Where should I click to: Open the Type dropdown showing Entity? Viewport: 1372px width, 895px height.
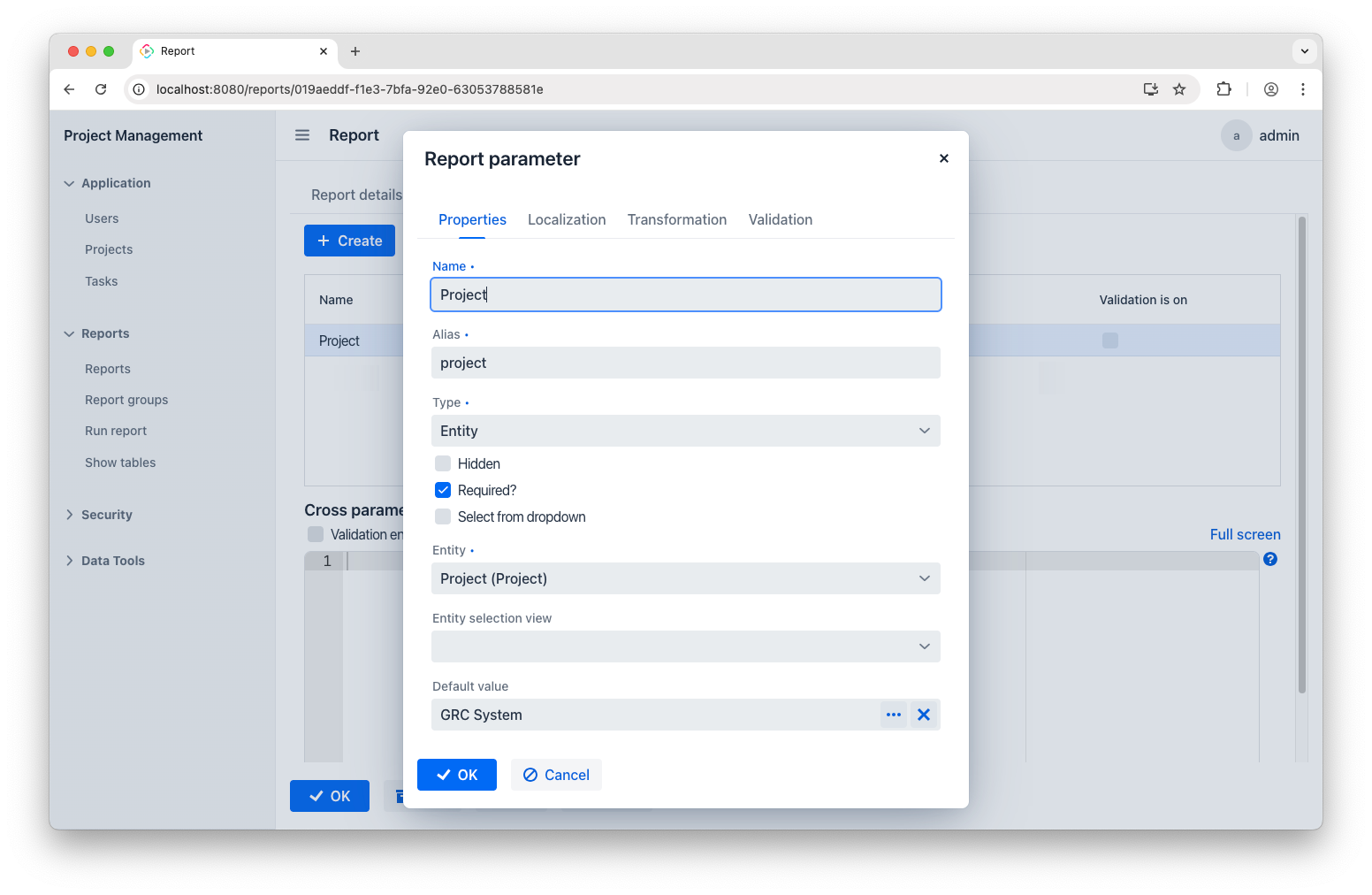pyautogui.click(x=685, y=431)
